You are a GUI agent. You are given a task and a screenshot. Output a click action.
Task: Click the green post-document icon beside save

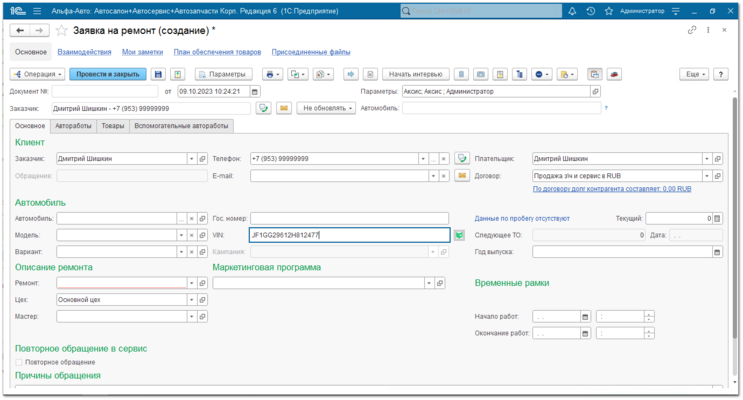(178, 74)
